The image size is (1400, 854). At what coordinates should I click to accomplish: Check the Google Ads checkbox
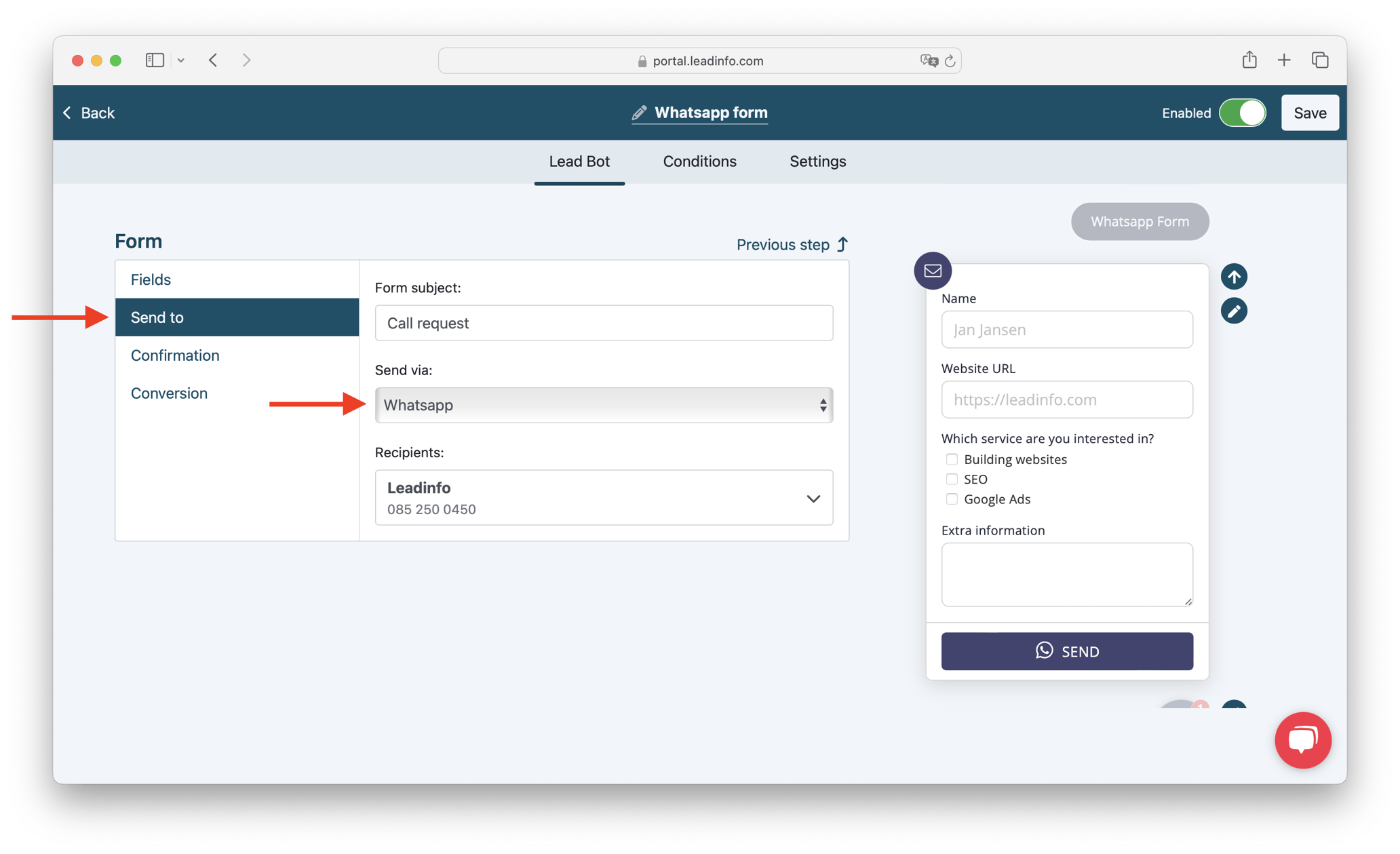pyautogui.click(x=952, y=499)
